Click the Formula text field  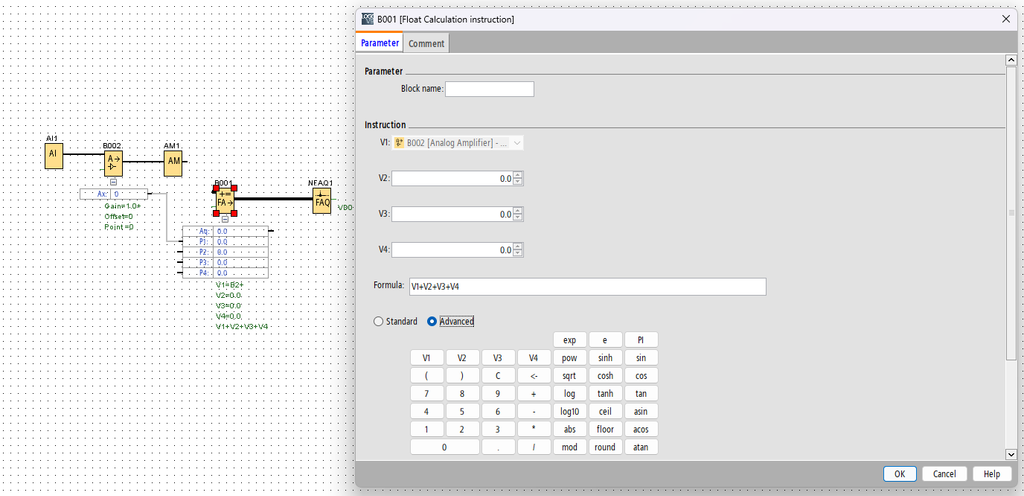tap(587, 287)
